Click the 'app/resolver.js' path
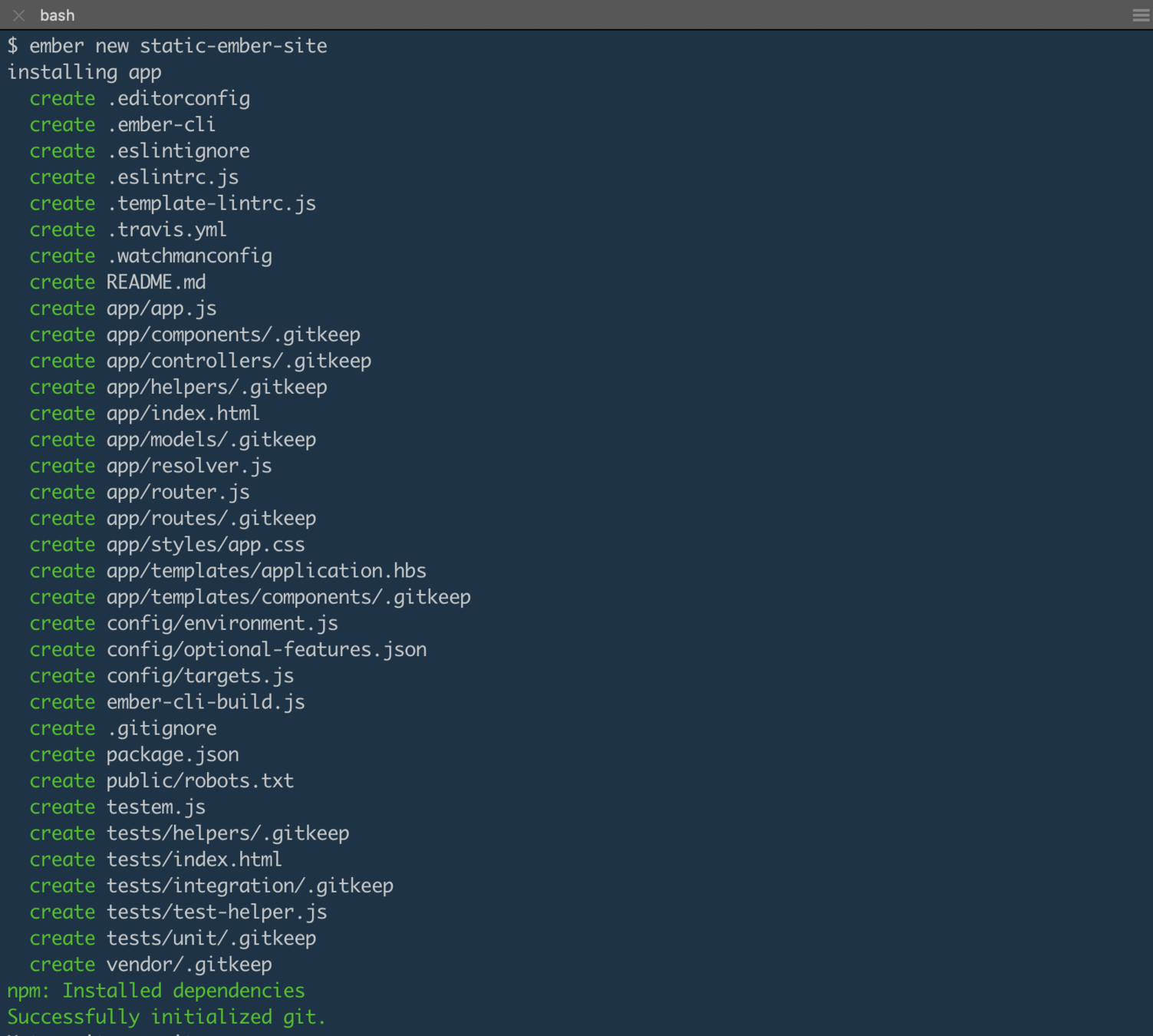Image resolution: width=1153 pixels, height=1036 pixels. pyautogui.click(x=189, y=466)
